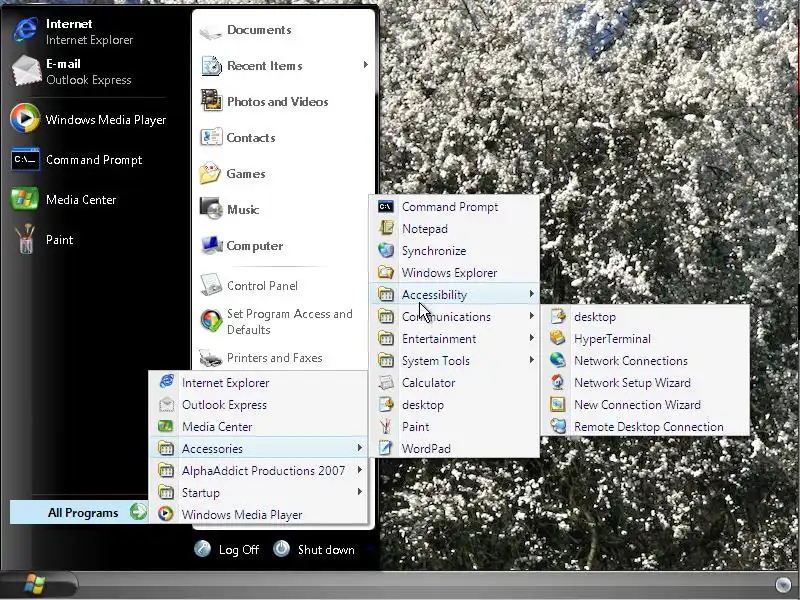Select Internet Explorer in All Programs list
This screenshot has height=600, width=800.
click(x=258, y=382)
